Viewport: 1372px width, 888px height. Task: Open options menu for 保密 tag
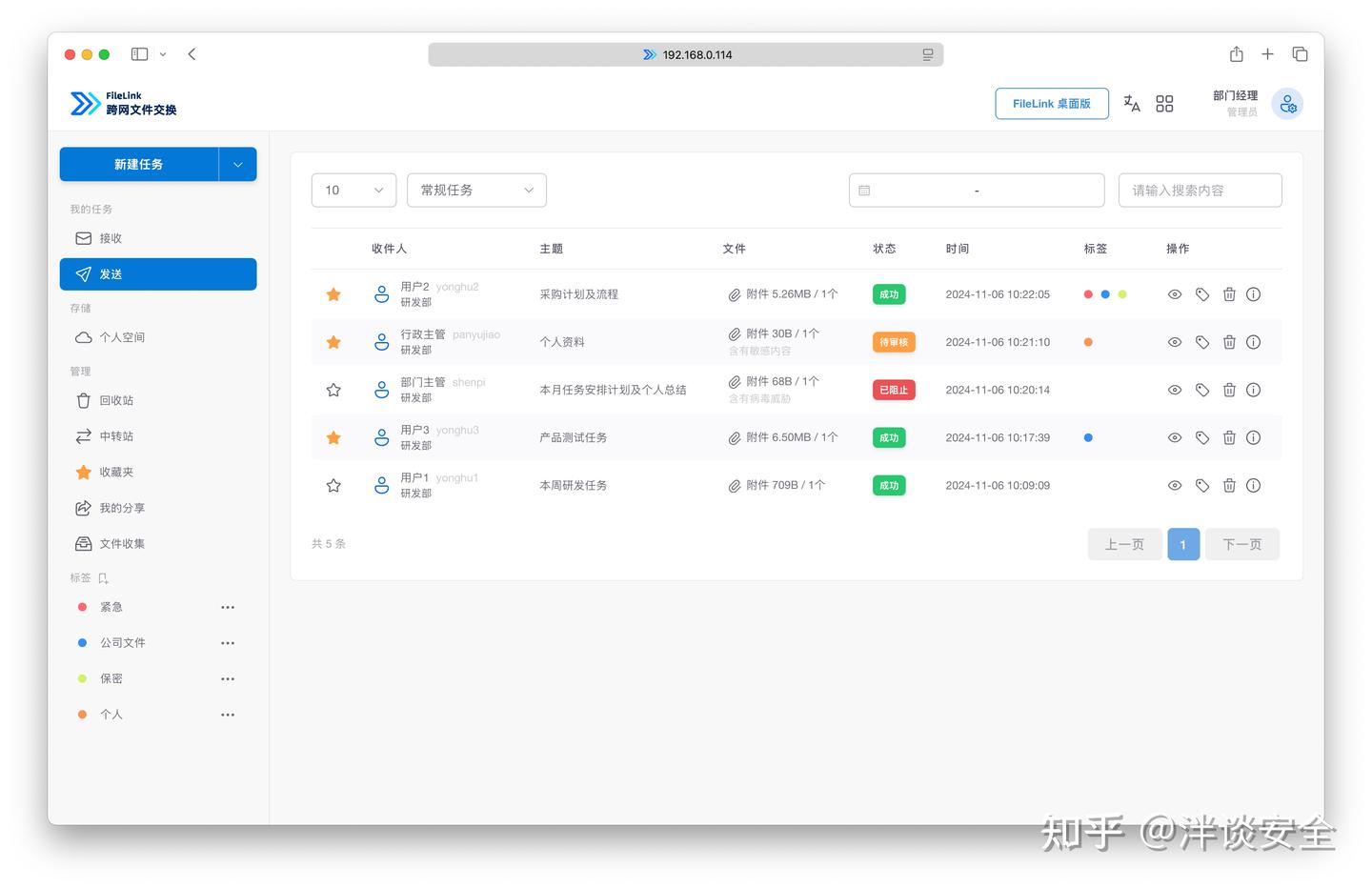228,679
